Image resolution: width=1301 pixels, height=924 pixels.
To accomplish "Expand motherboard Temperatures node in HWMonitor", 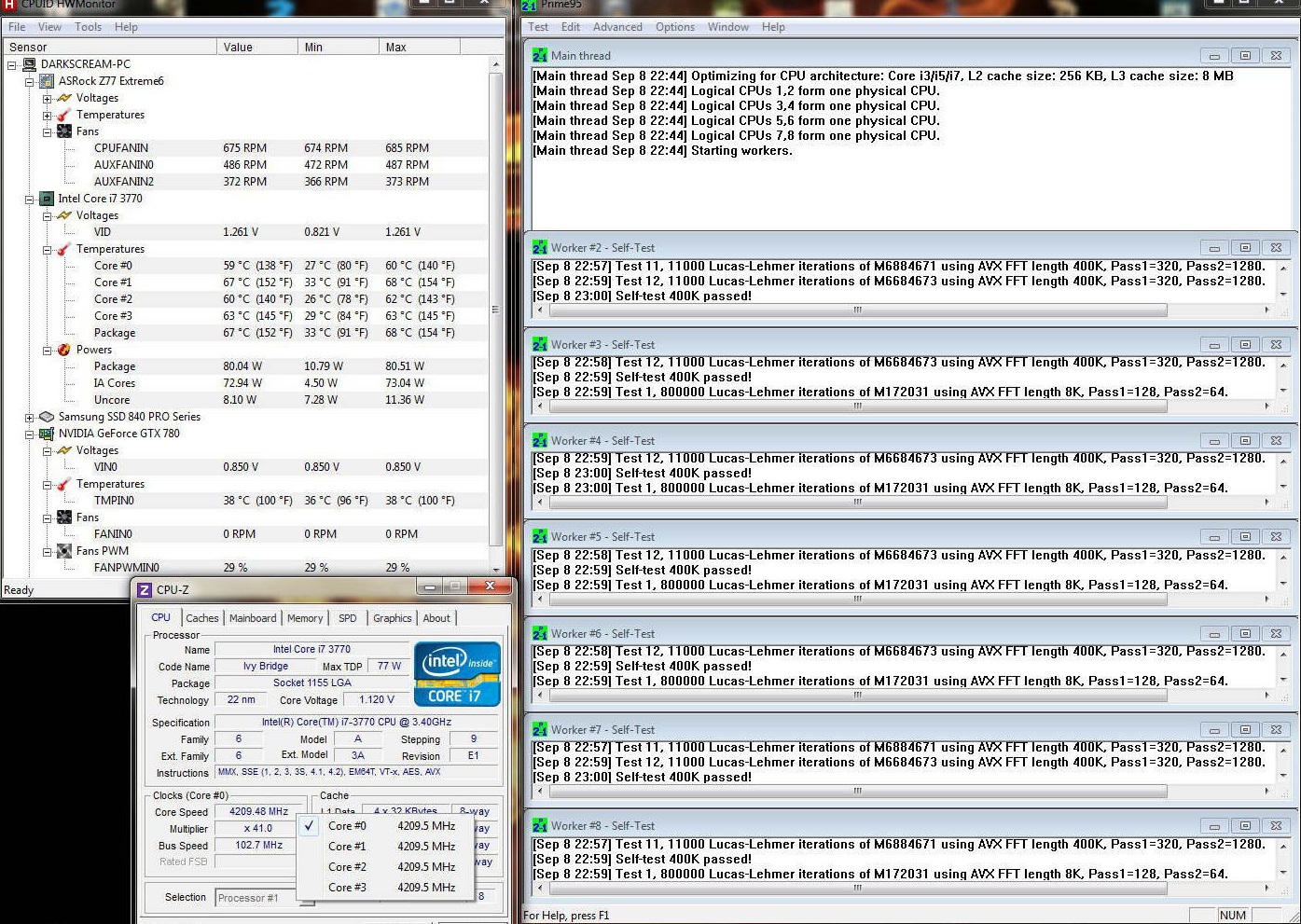I will tap(47, 115).
